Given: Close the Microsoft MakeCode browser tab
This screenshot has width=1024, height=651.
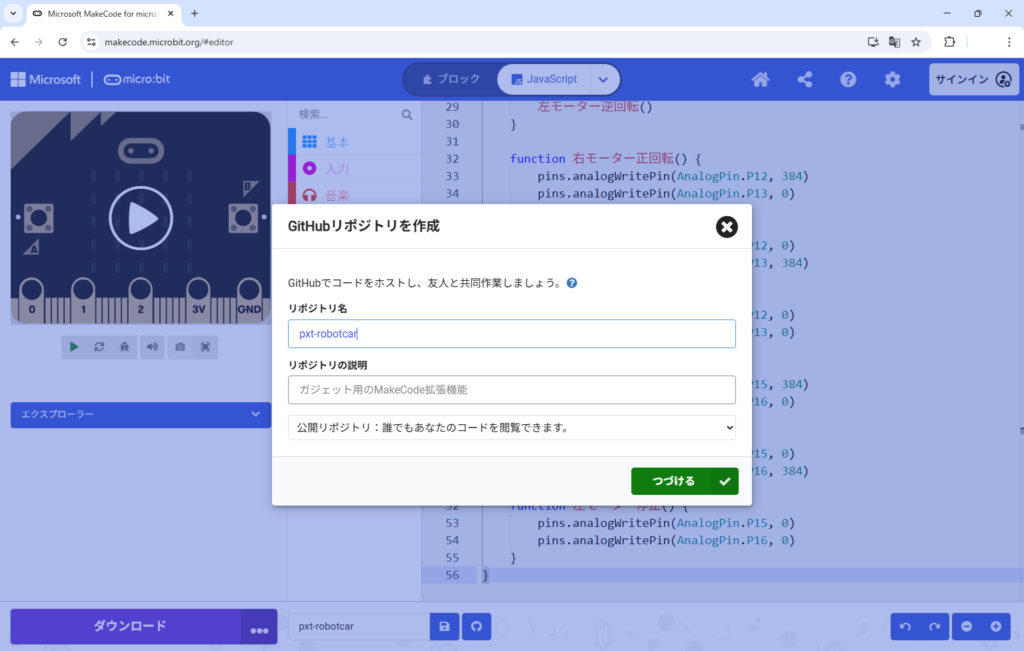Looking at the screenshot, I should point(170,13).
